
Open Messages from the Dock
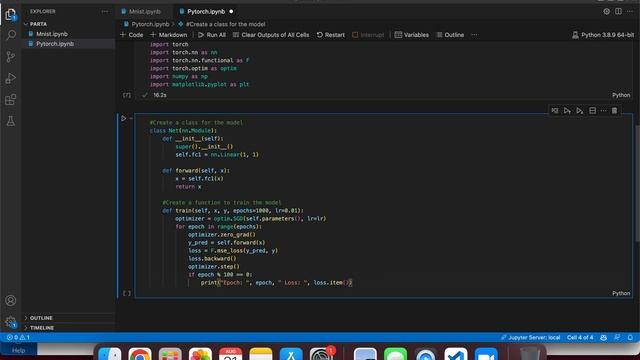pyautogui.click(x=395, y=354)
